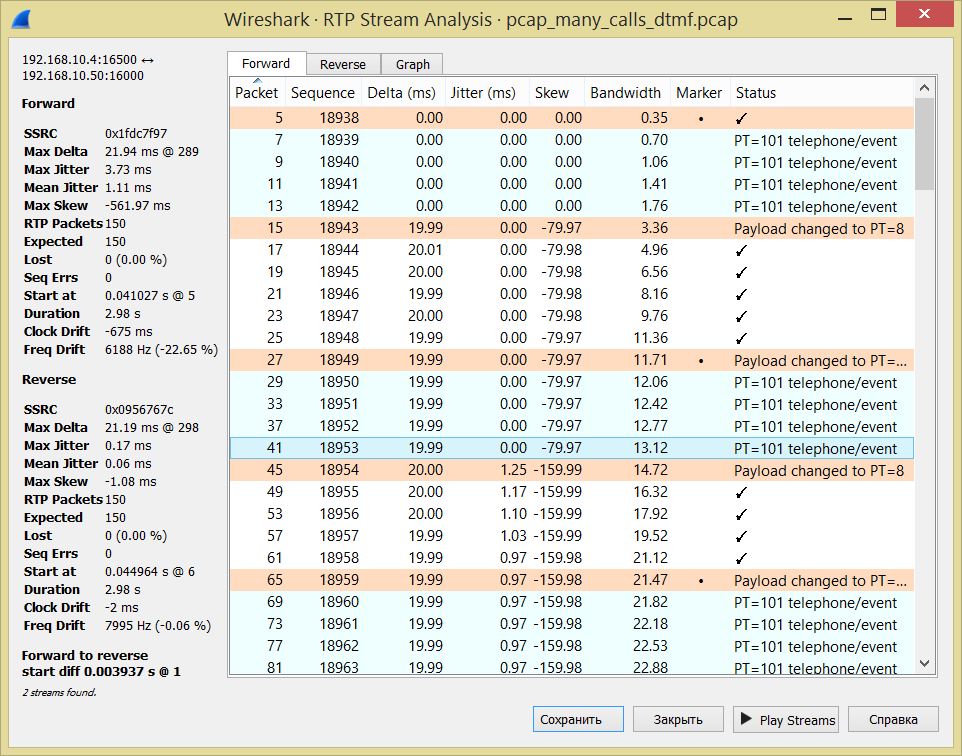Image resolution: width=962 pixels, height=756 pixels.
Task: Close the RTP Stream Analysis window
Action: (925, 14)
